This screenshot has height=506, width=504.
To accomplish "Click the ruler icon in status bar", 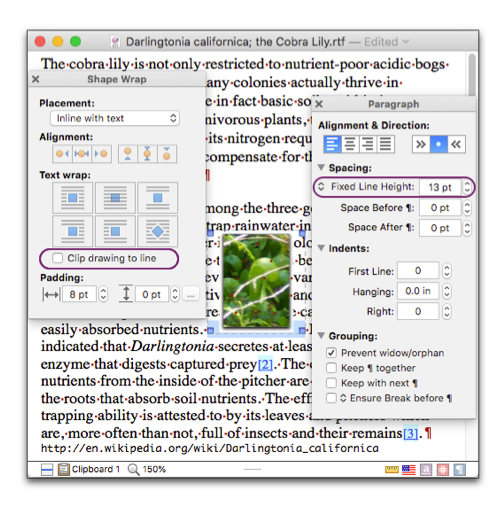I will (x=391, y=469).
